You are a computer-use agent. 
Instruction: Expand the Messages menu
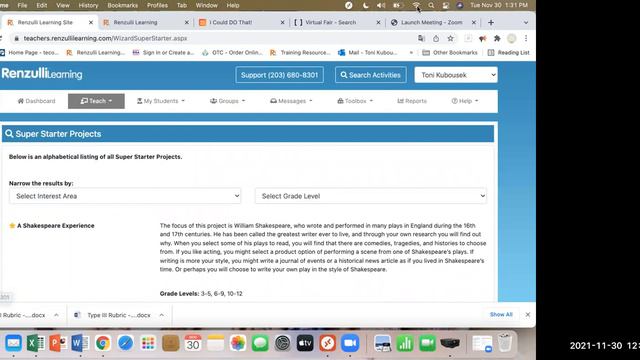point(291,101)
